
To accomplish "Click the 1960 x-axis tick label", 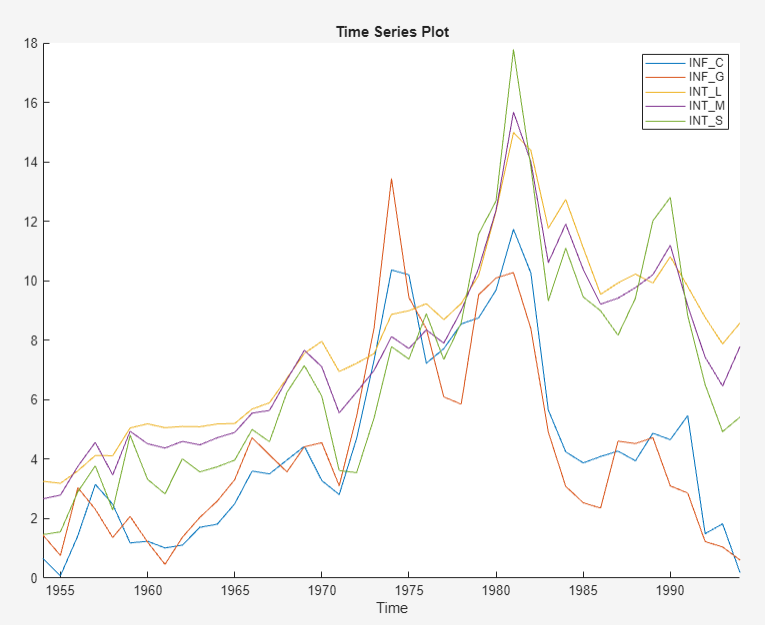I will click(147, 590).
